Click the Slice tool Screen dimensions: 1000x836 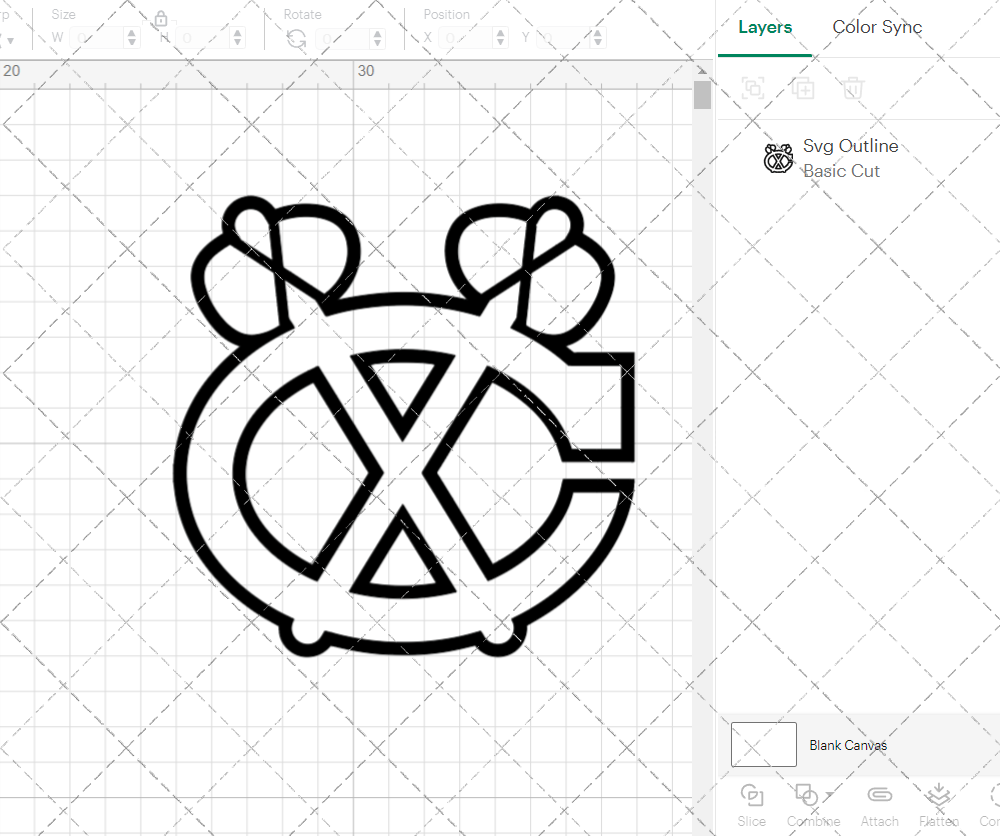click(752, 806)
